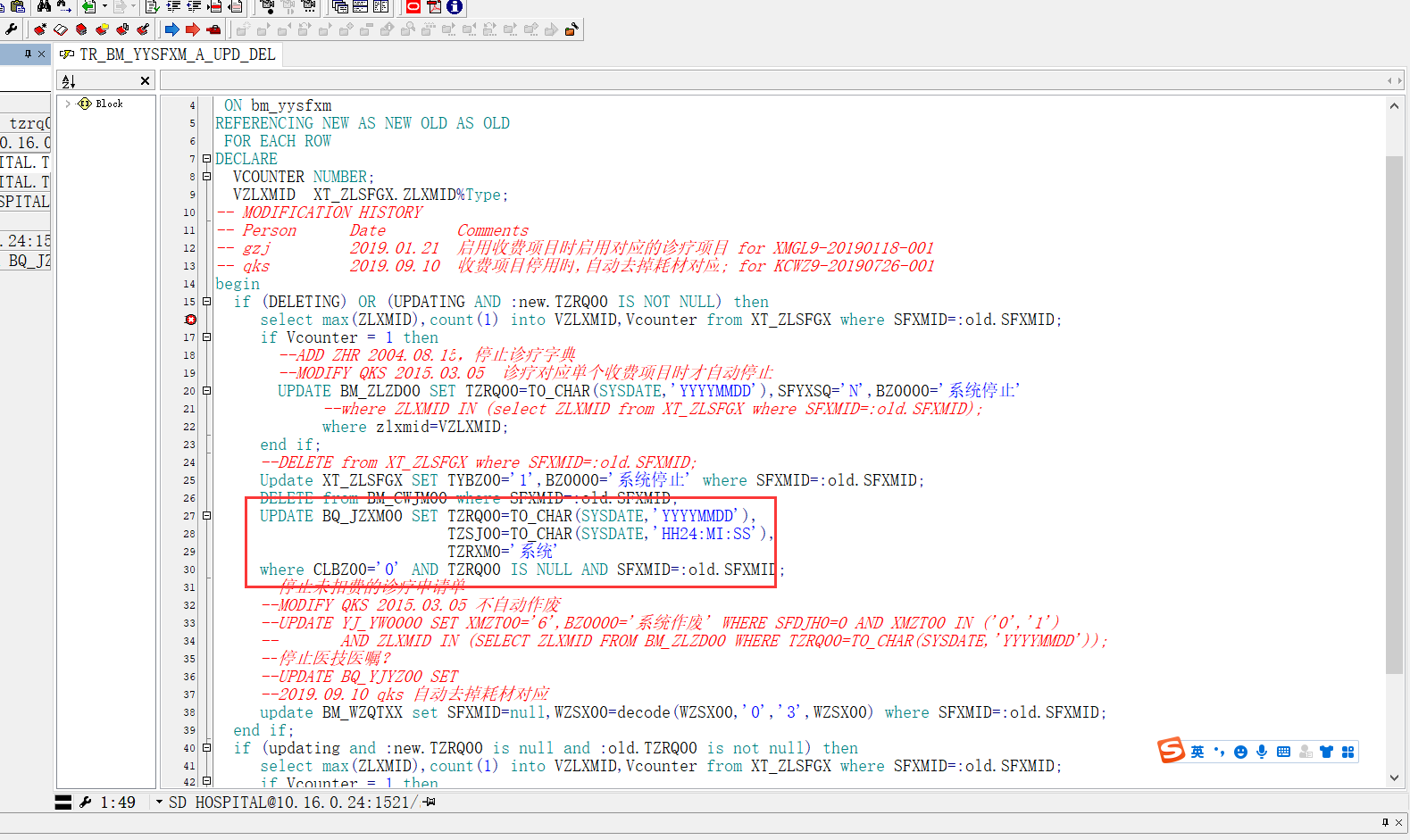Click the paste clipboard icon

pos(17,6)
